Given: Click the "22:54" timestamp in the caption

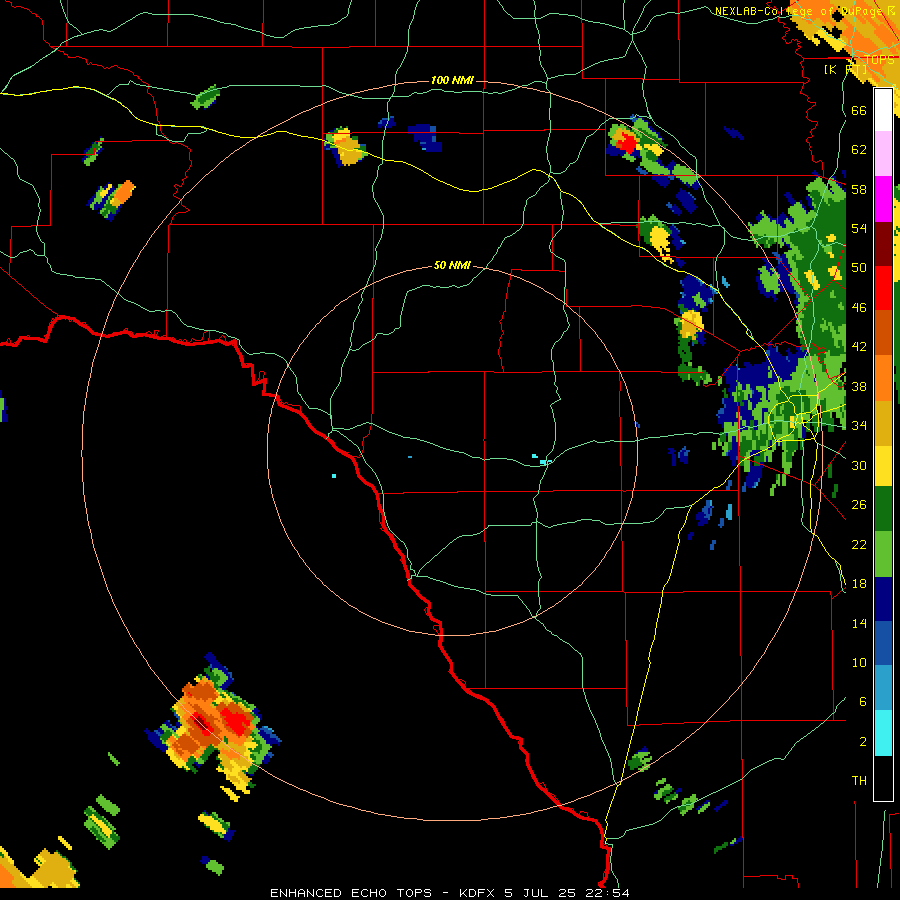Looking at the screenshot, I should point(608,893).
